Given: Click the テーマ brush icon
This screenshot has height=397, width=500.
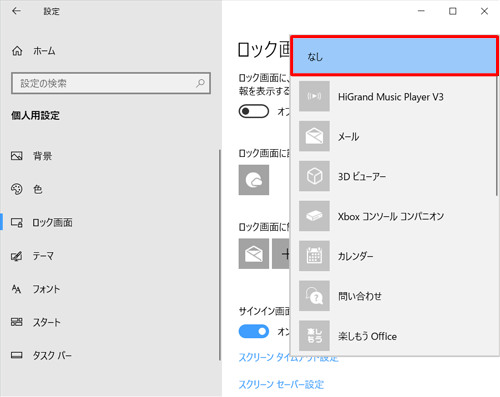Looking at the screenshot, I should click(x=17, y=256).
